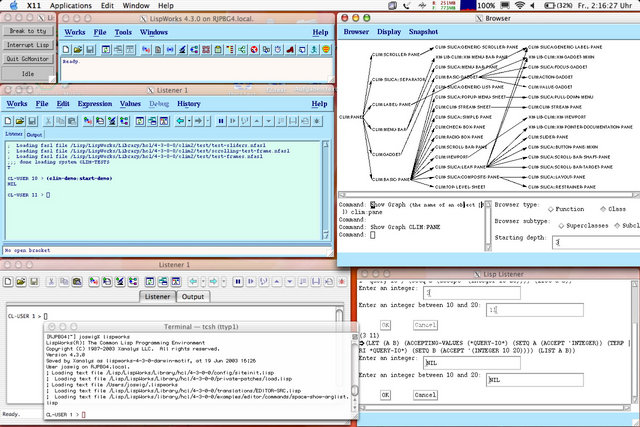Switch to Output tab in blue Listener 1 window
The height and width of the screenshot is (427, 640).
[34, 134]
